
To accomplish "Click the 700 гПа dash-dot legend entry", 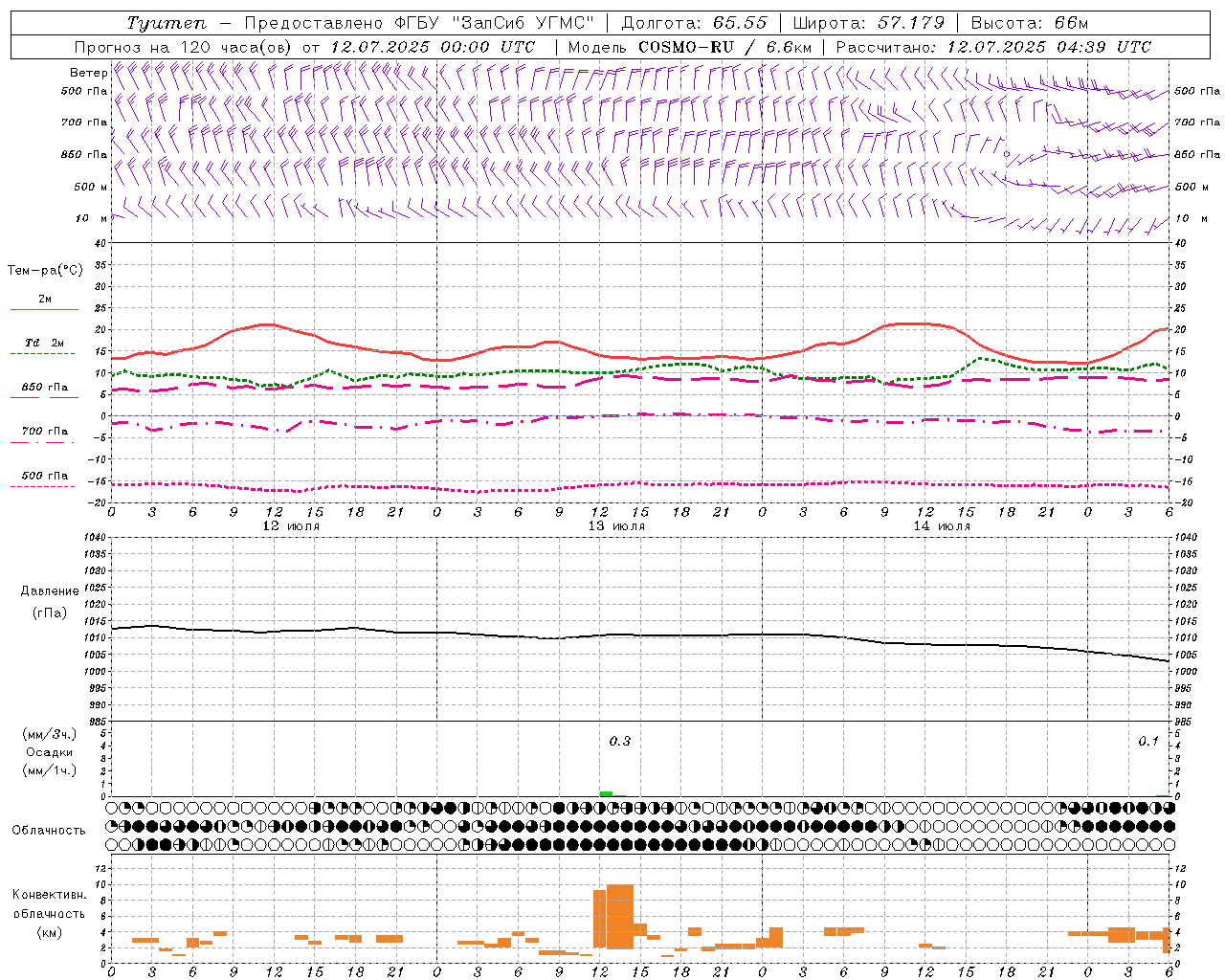I will [44, 432].
